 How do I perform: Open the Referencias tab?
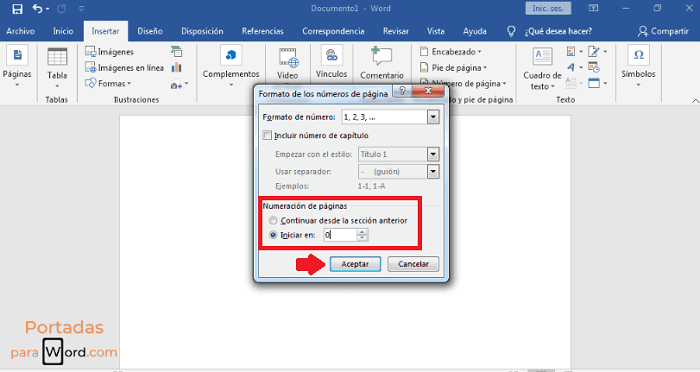point(262,31)
